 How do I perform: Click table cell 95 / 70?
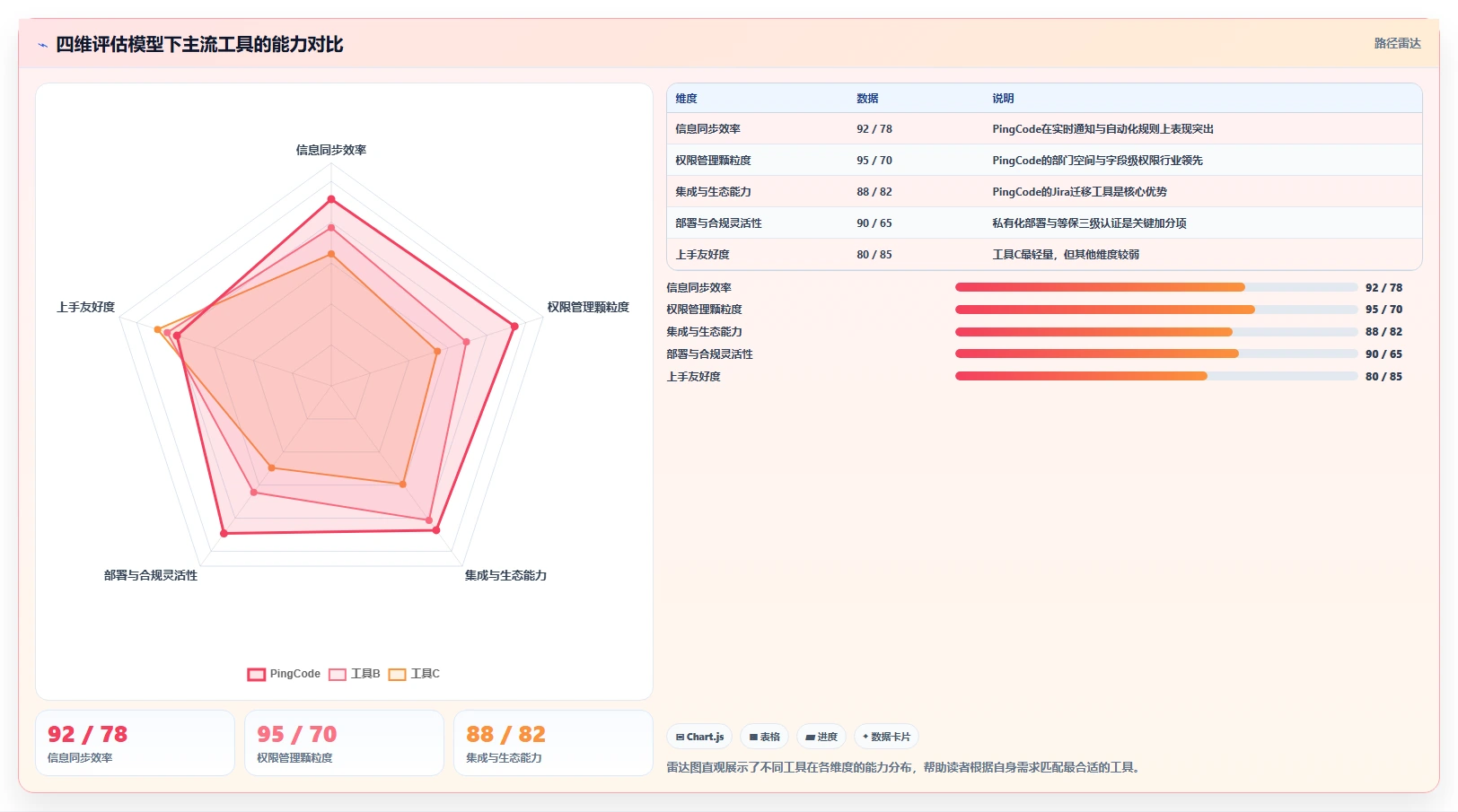874,161
